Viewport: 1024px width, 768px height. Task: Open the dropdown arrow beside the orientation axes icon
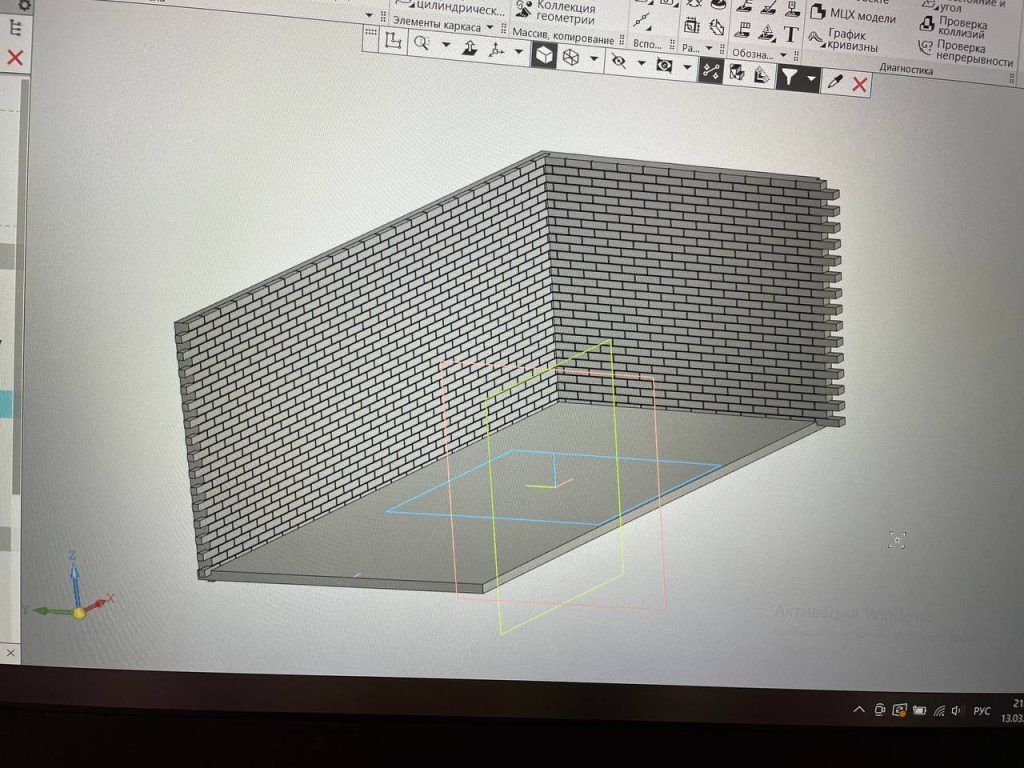[x=519, y=52]
